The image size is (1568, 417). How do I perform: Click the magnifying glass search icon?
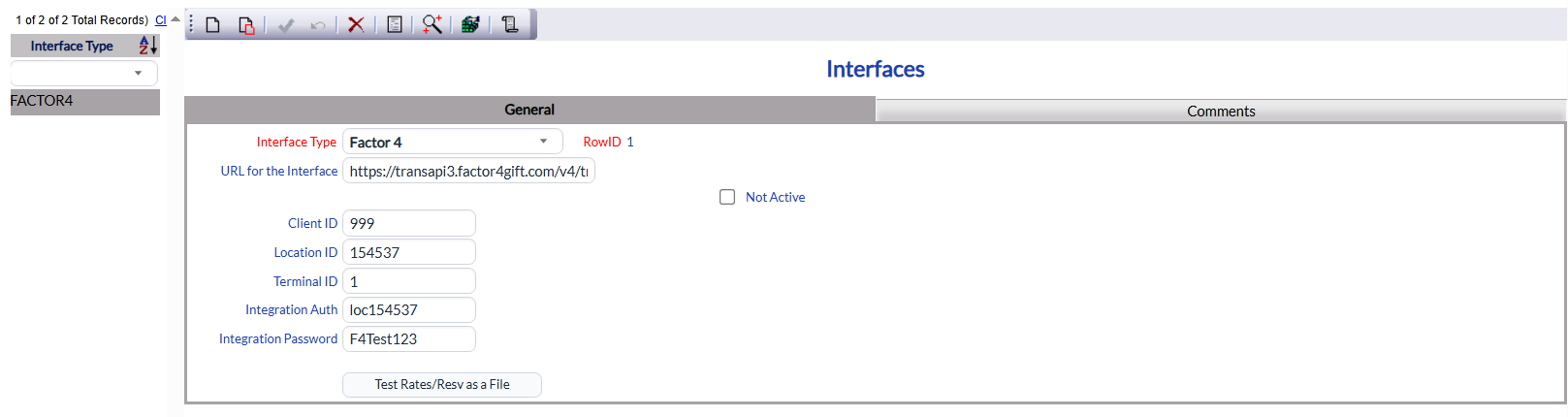432,25
